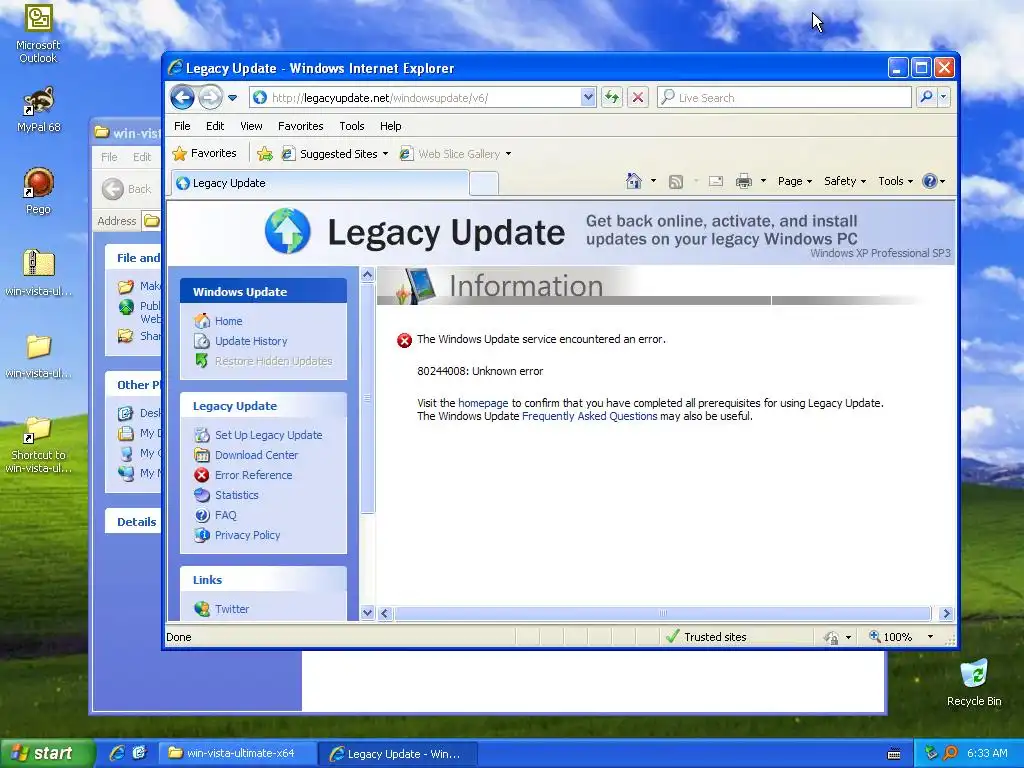This screenshot has width=1024, height=768.
Task: Switch to win-vista-ultimate-x64 taskbar button
Action: tap(238, 754)
